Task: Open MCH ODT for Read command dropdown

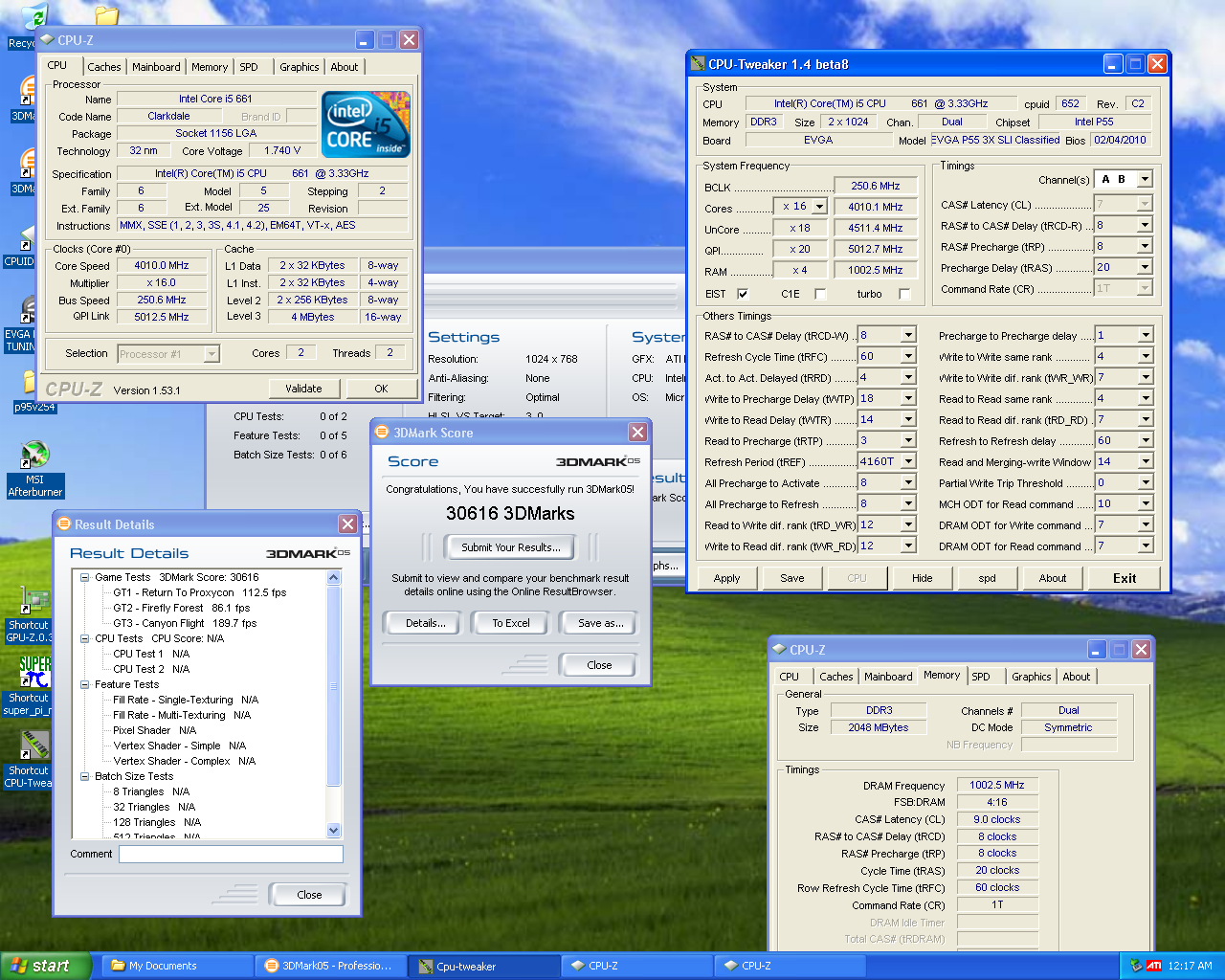Action: click(1146, 503)
